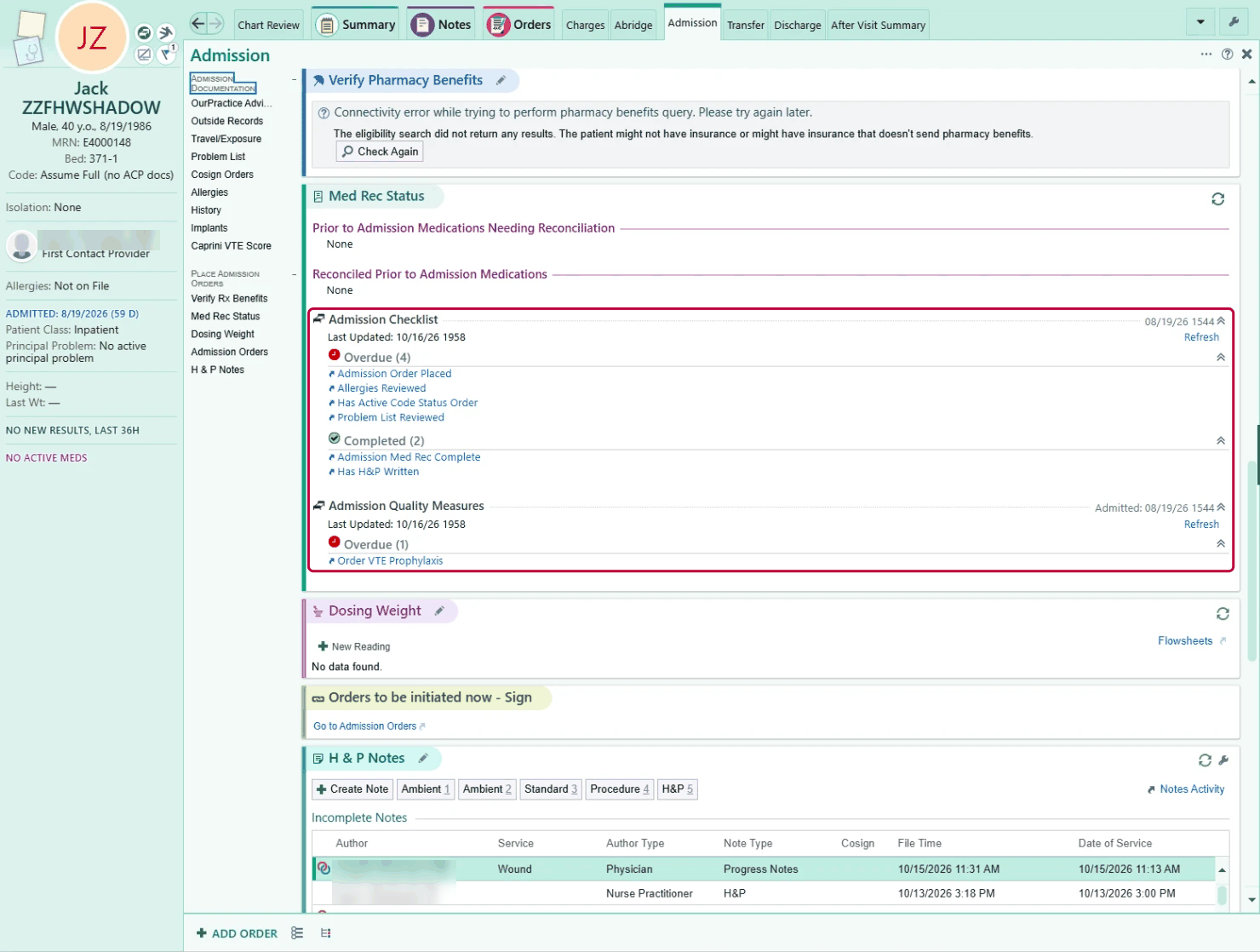The height and width of the screenshot is (952, 1260).
Task: Edit Verify Pharmacy Benefits using pencil icon
Action: coord(501,80)
